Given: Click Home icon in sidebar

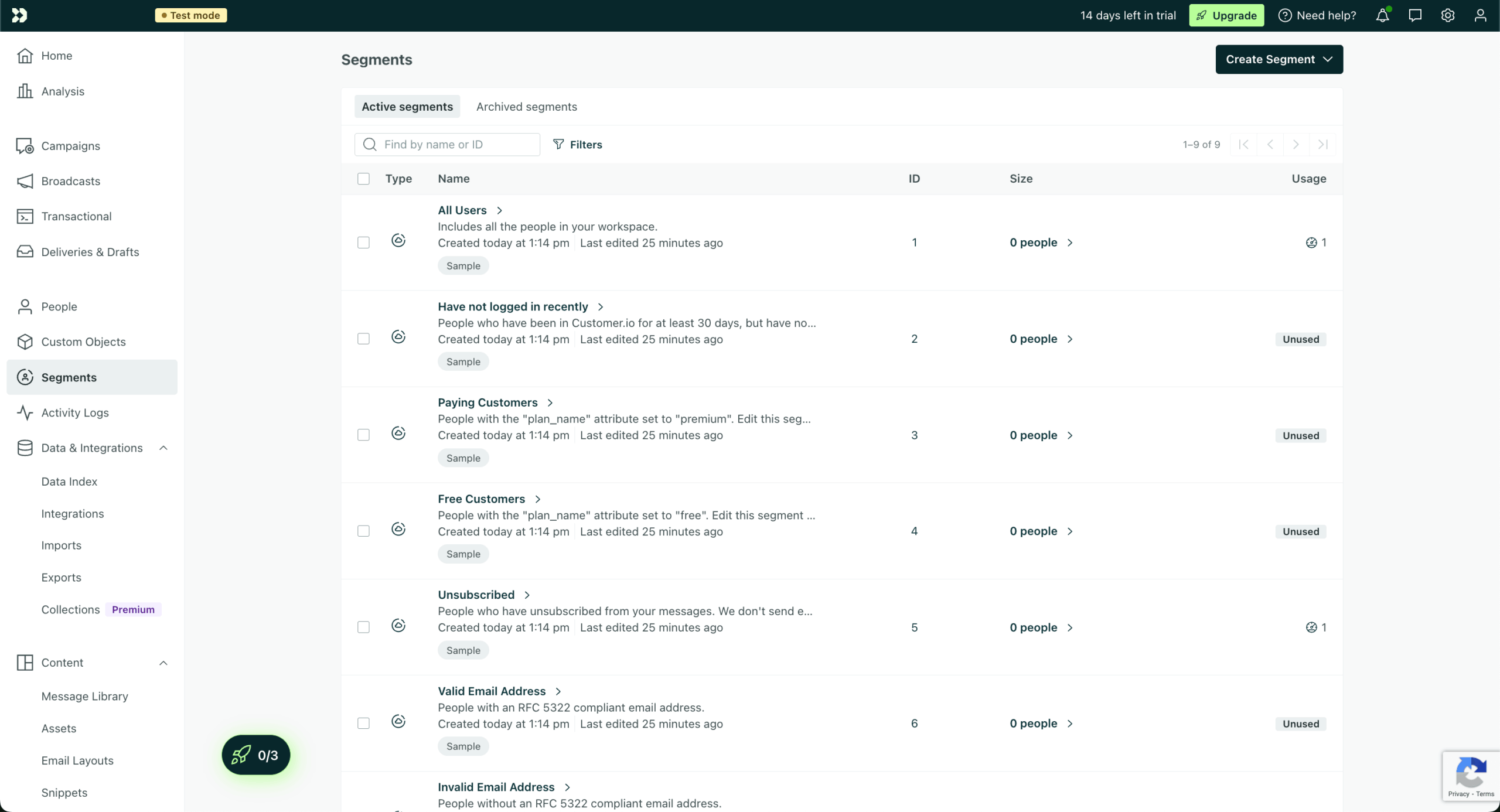Looking at the screenshot, I should click(25, 56).
